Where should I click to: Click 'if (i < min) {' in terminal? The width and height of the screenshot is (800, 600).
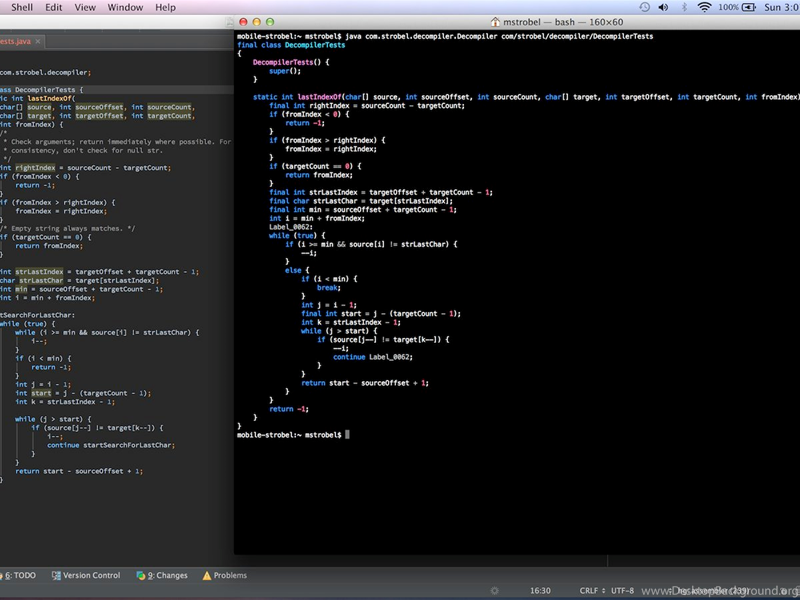[329, 279]
